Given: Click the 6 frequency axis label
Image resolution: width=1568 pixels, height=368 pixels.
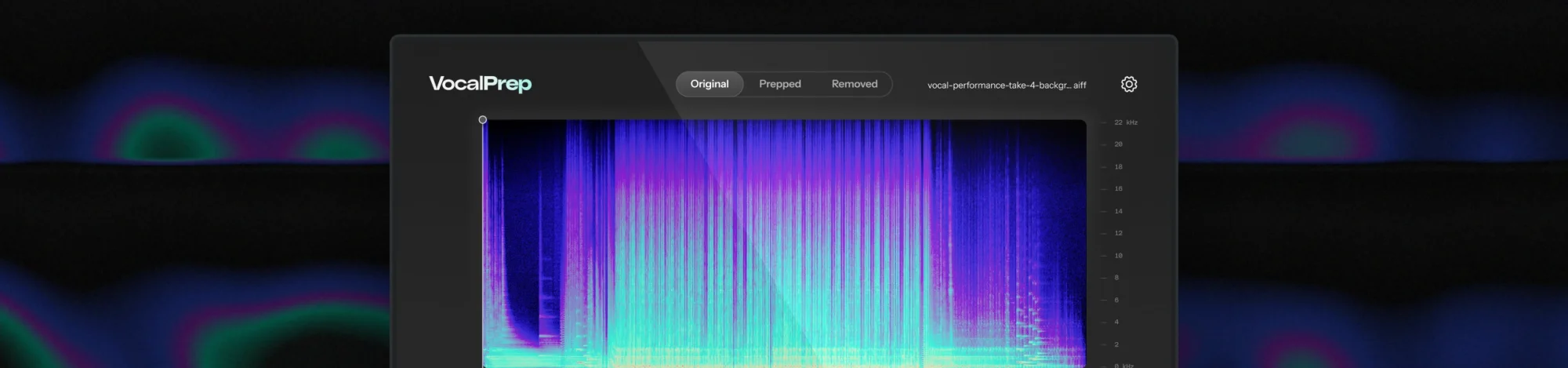Looking at the screenshot, I should [1116, 300].
